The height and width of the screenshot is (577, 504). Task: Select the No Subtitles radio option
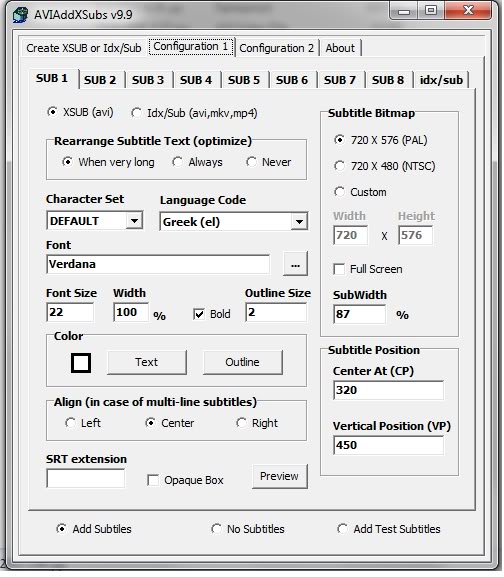pyautogui.click(x=248, y=529)
